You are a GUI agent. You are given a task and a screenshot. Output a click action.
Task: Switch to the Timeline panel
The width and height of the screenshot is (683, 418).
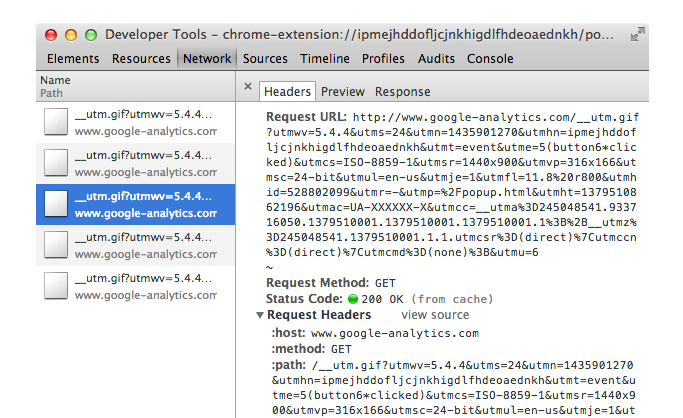(x=325, y=59)
